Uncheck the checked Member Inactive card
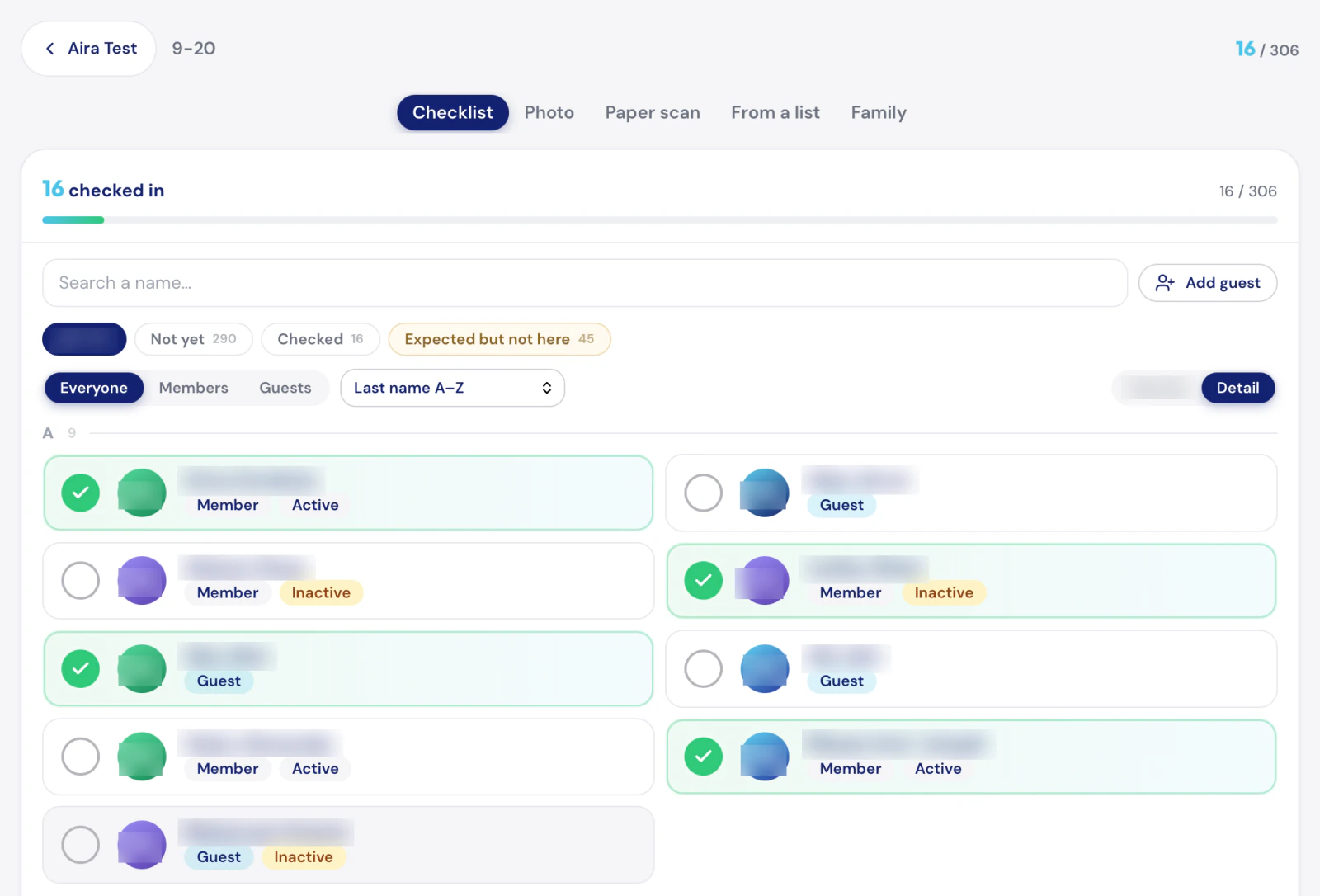This screenshot has height=896, width=1320. 704,581
